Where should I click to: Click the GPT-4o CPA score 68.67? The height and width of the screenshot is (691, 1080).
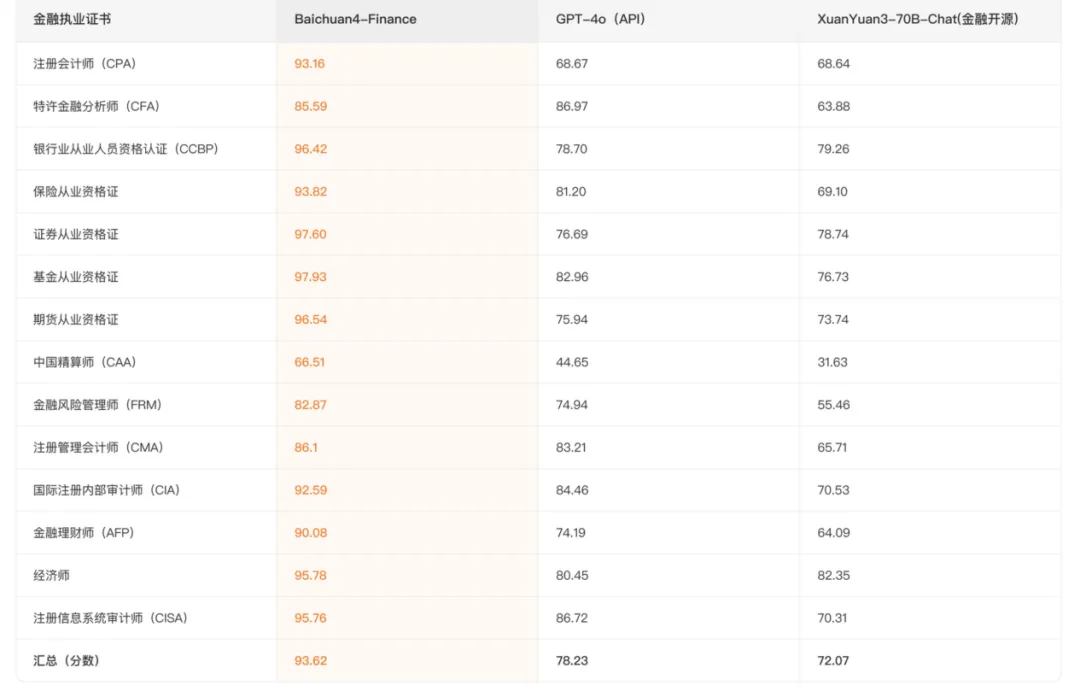pyautogui.click(x=572, y=63)
